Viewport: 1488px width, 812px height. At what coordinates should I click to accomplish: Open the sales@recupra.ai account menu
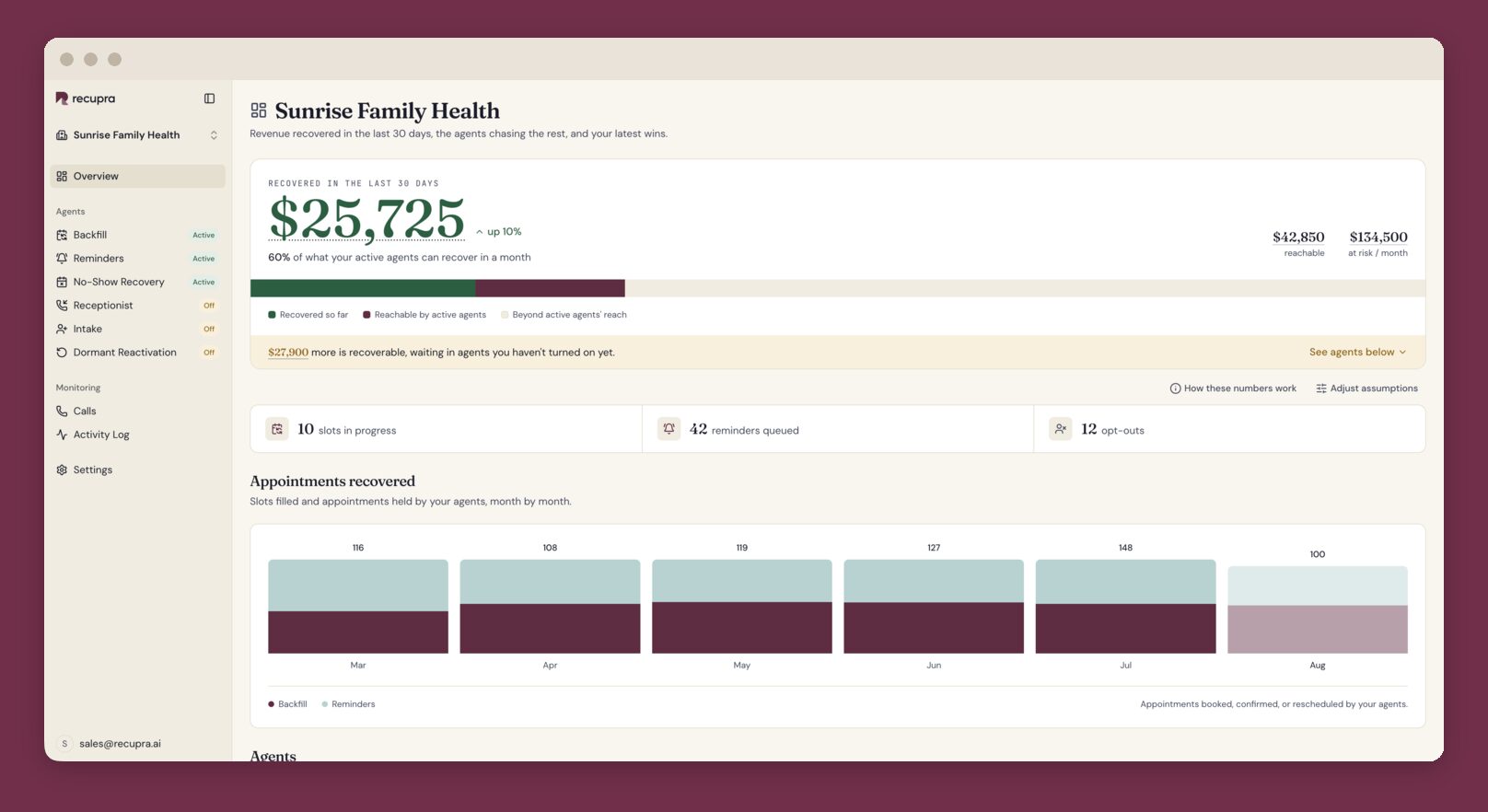pyautogui.click(x=137, y=744)
